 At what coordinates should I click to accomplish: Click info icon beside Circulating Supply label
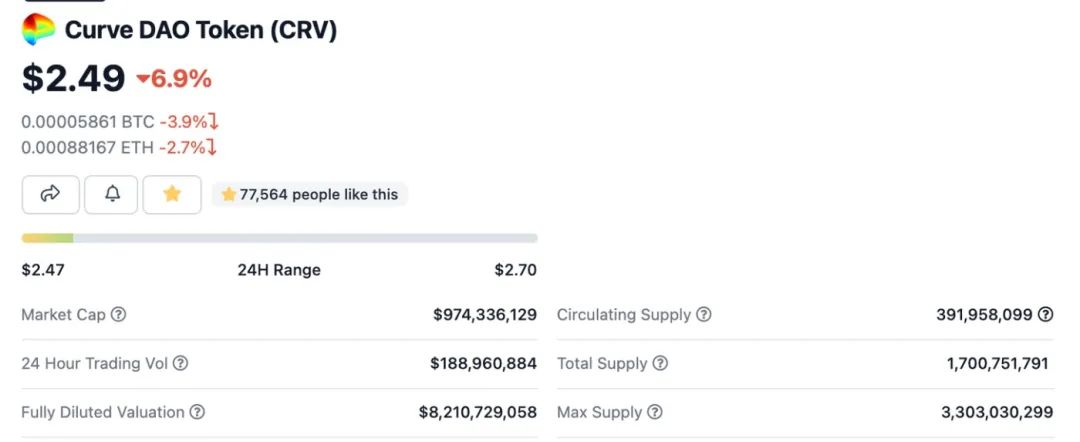[704, 315]
